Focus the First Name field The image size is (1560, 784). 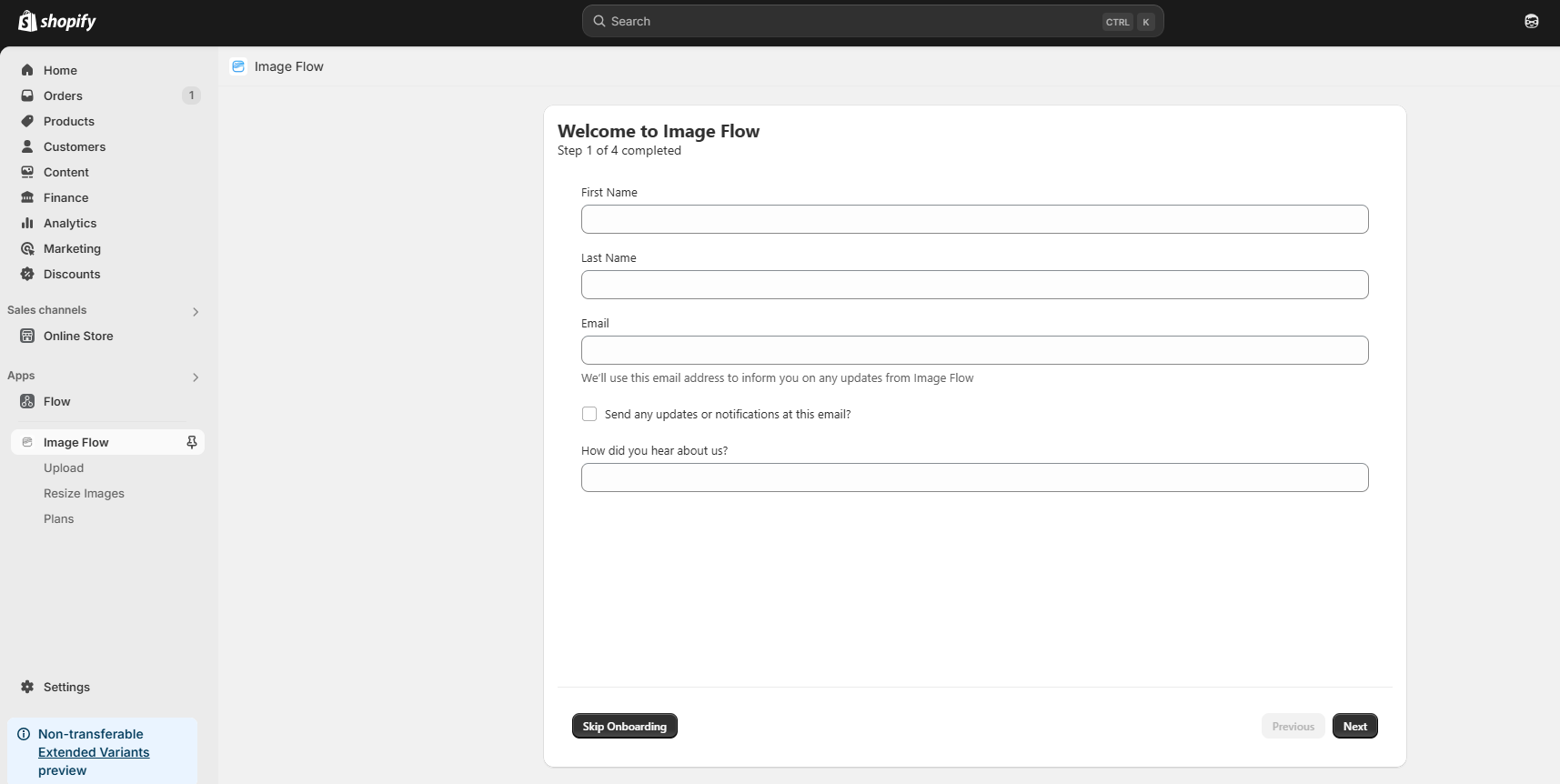click(975, 219)
